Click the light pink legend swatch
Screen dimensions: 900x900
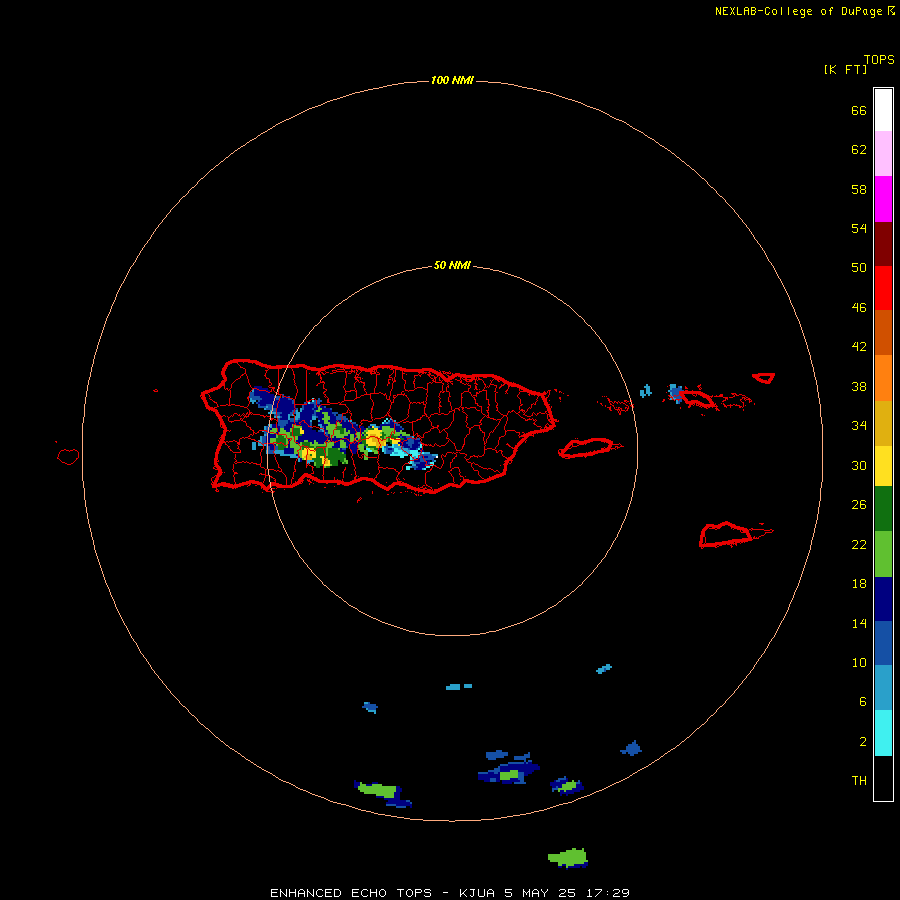pos(883,153)
